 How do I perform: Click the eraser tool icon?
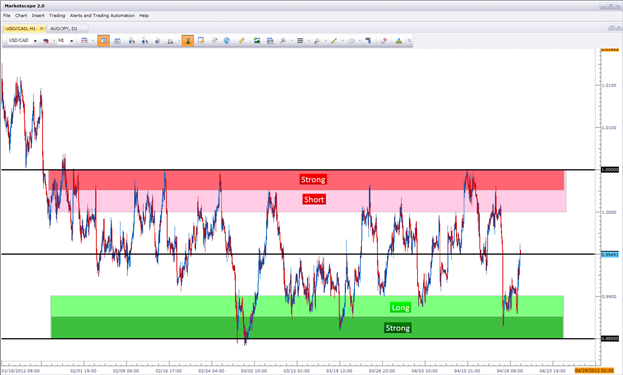[383, 41]
